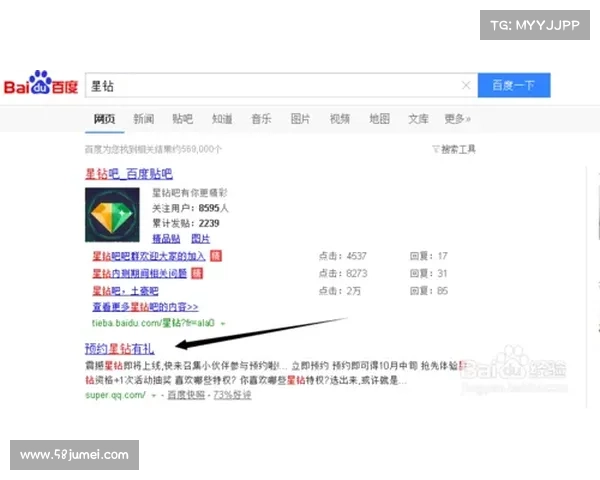Image resolution: width=600 pixels, height=480 pixels.
Task: Open the 精品贴 link
Action: 165,239
